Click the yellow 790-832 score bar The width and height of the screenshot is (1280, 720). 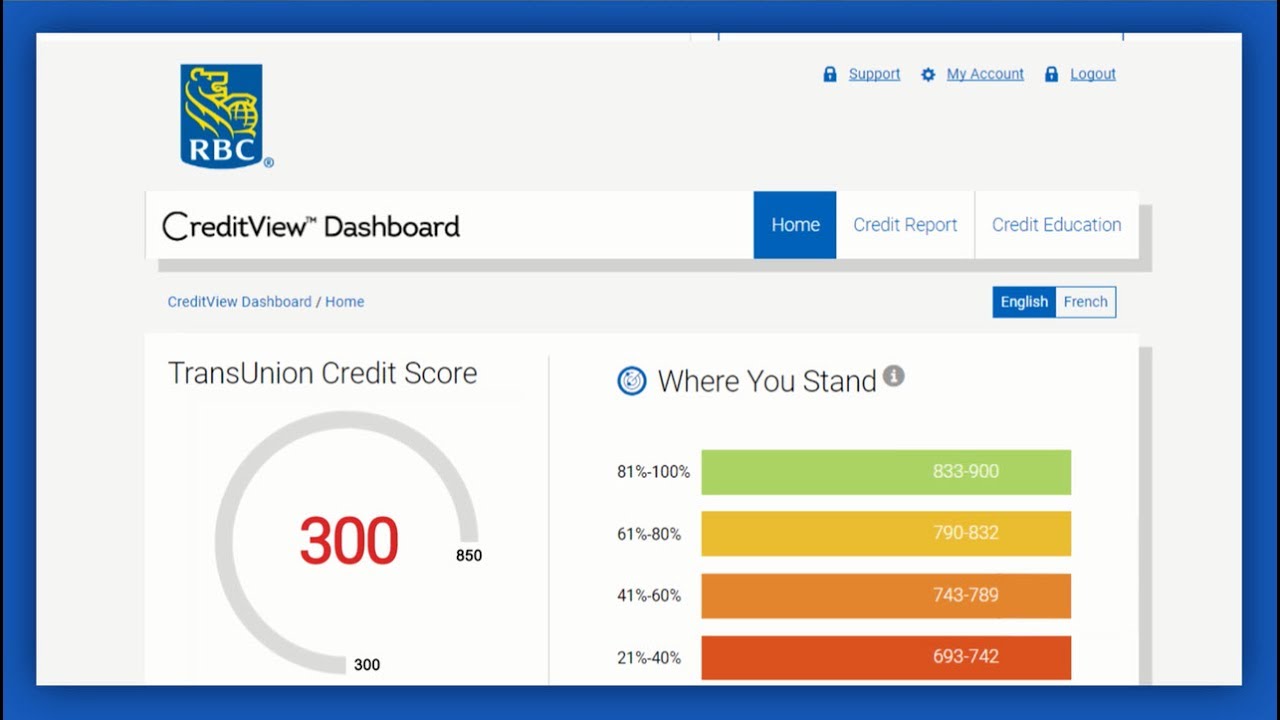click(886, 533)
